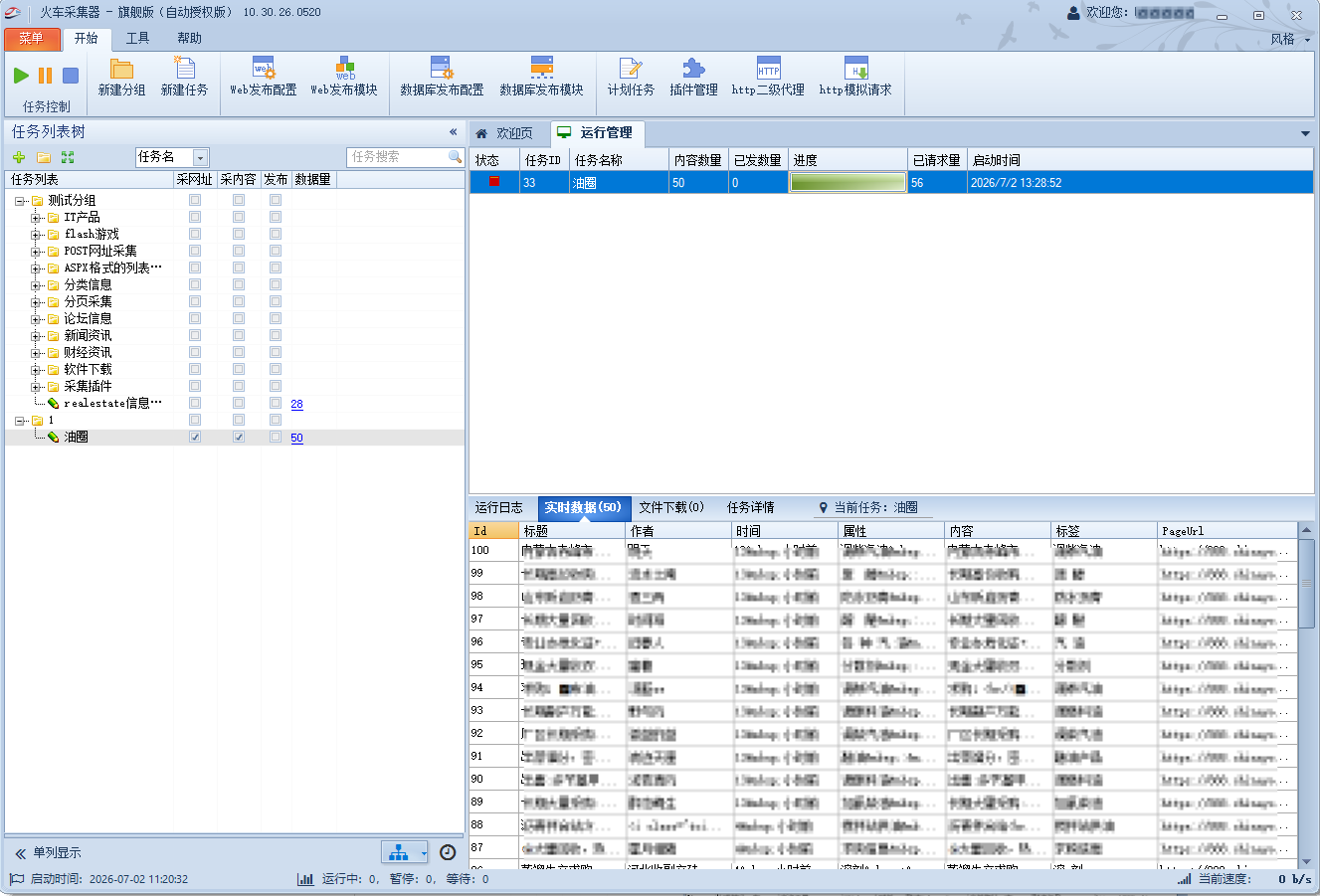Open the tab list dropdown arrow at right
1320x896 pixels.
(1305, 133)
